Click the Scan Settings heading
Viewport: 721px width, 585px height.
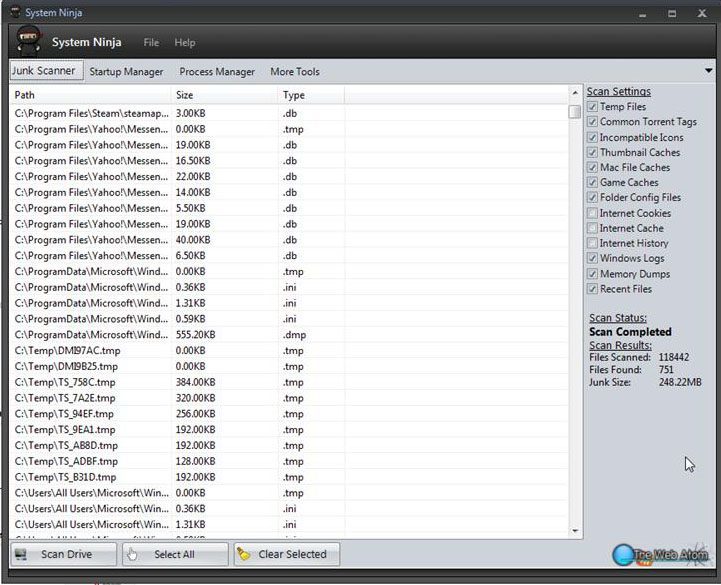coord(618,92)
